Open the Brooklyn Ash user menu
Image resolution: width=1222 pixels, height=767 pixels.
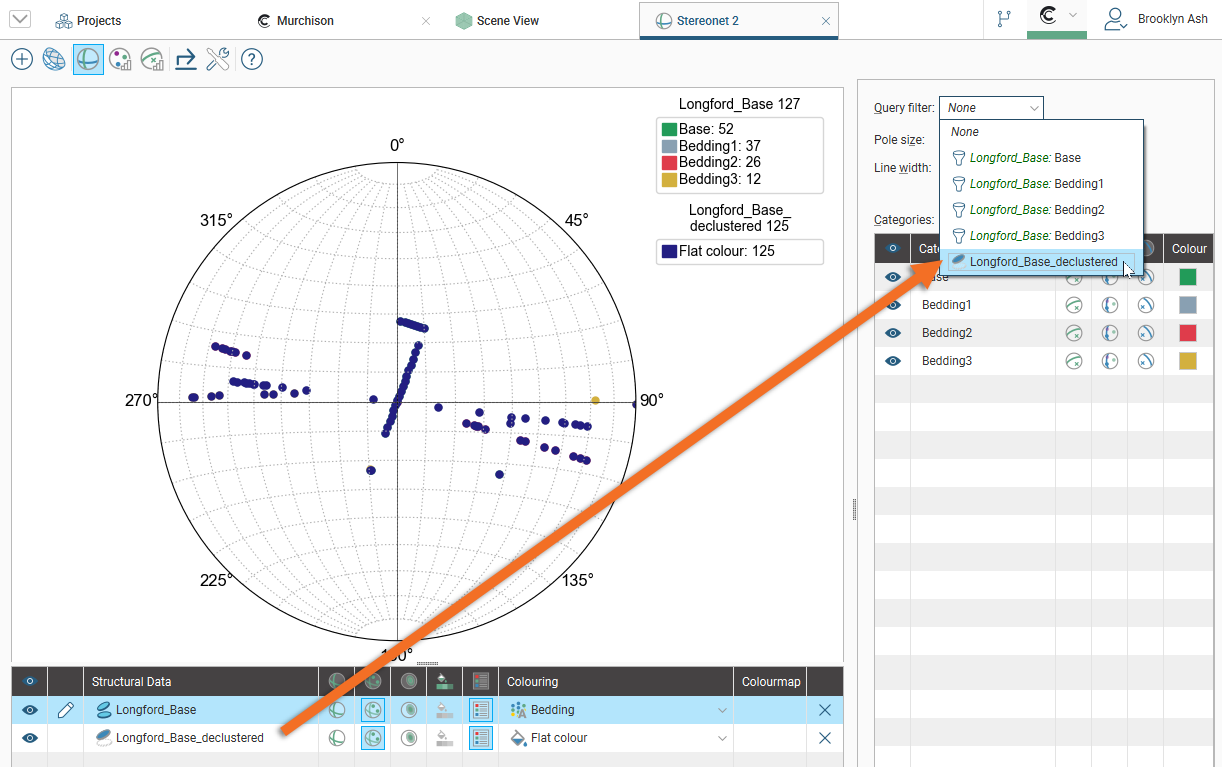(1157, 19)
